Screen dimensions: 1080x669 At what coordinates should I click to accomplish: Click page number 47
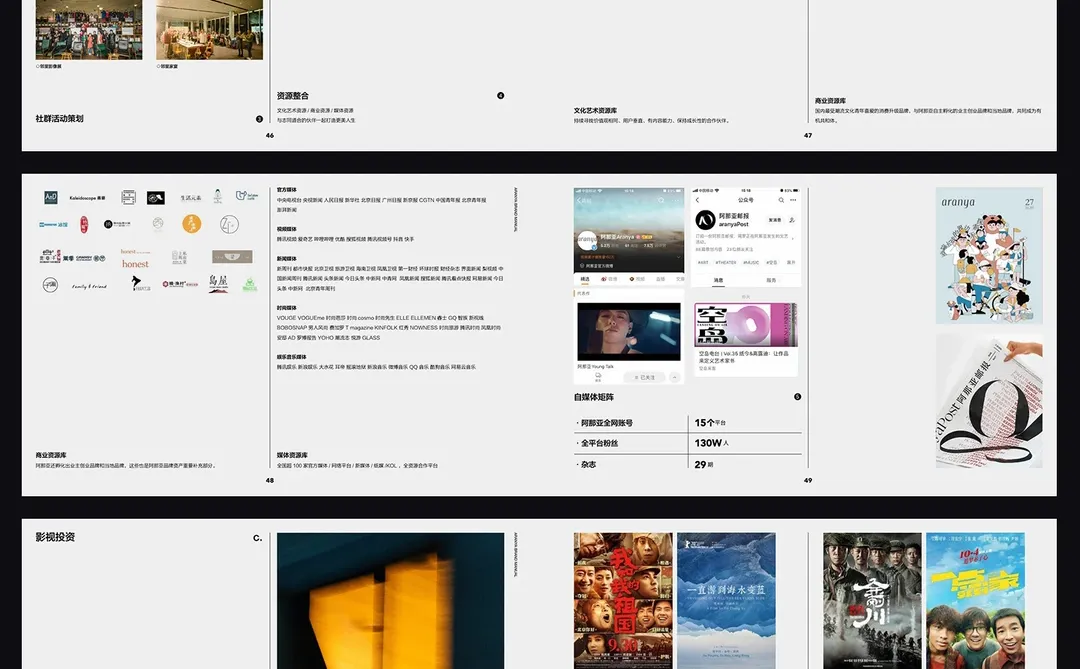click(x=808, y=135)
